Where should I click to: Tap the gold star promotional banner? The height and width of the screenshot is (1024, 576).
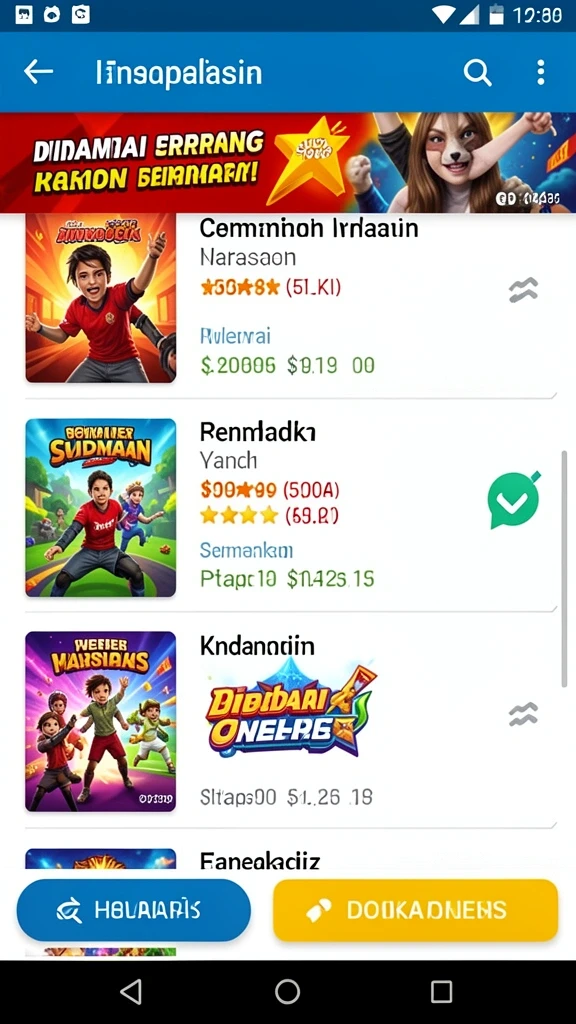[288, 162]
